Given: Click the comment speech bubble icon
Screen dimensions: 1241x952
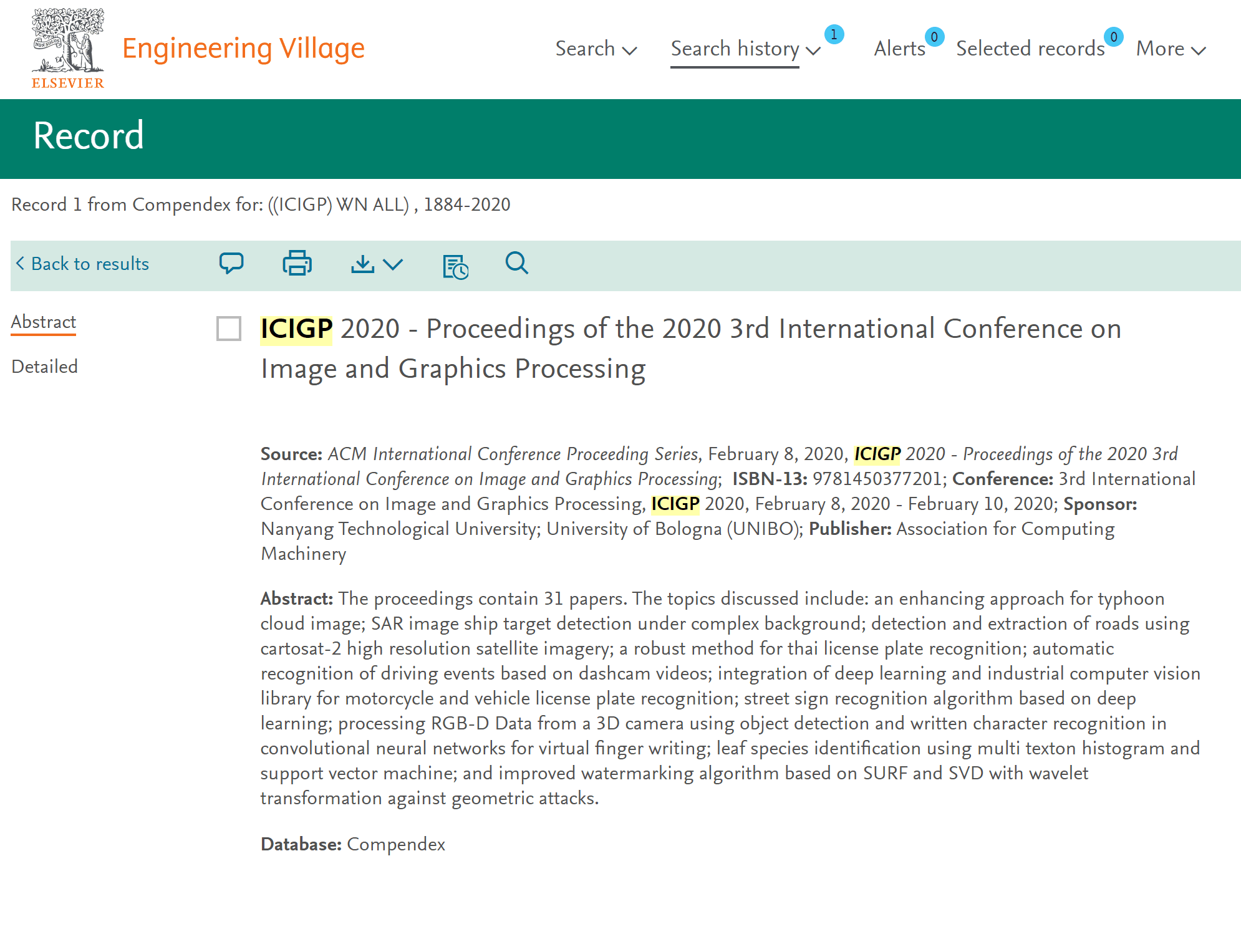Looking at the screenshot, I should (231, 264).
